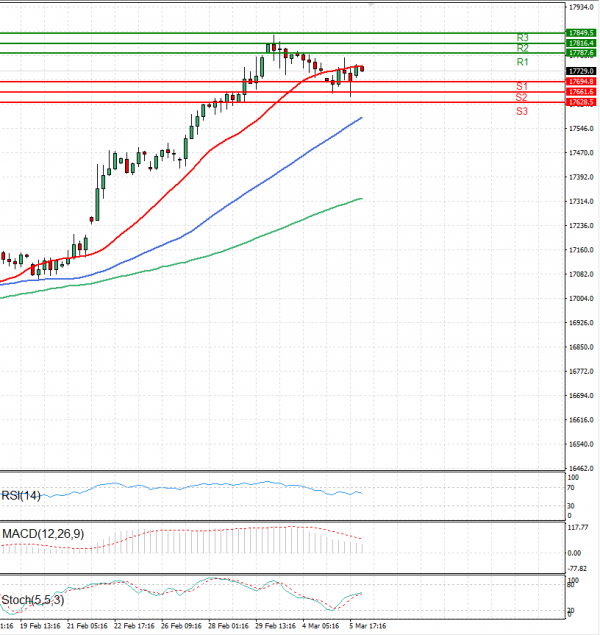Click the S3 support label
600x635 pixels.
coord(522,111)
